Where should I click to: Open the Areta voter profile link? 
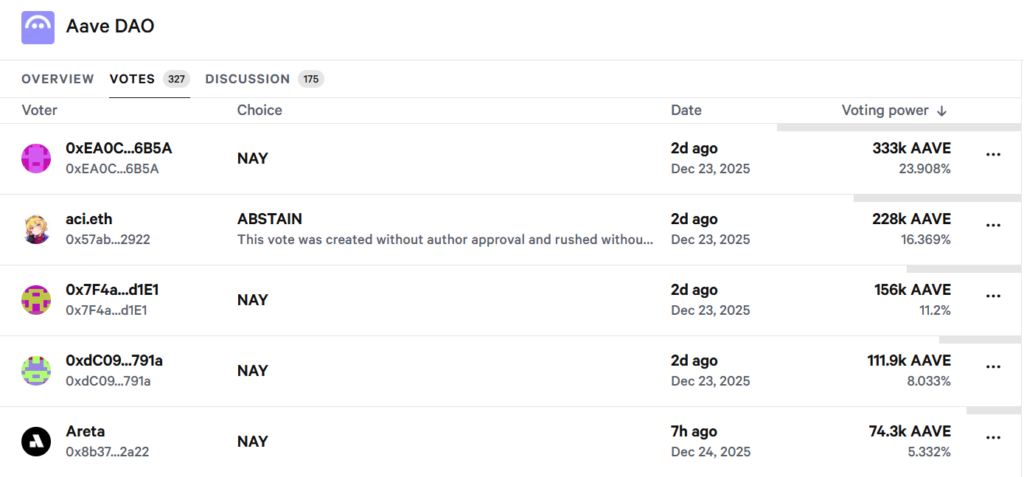pos(85,431)
